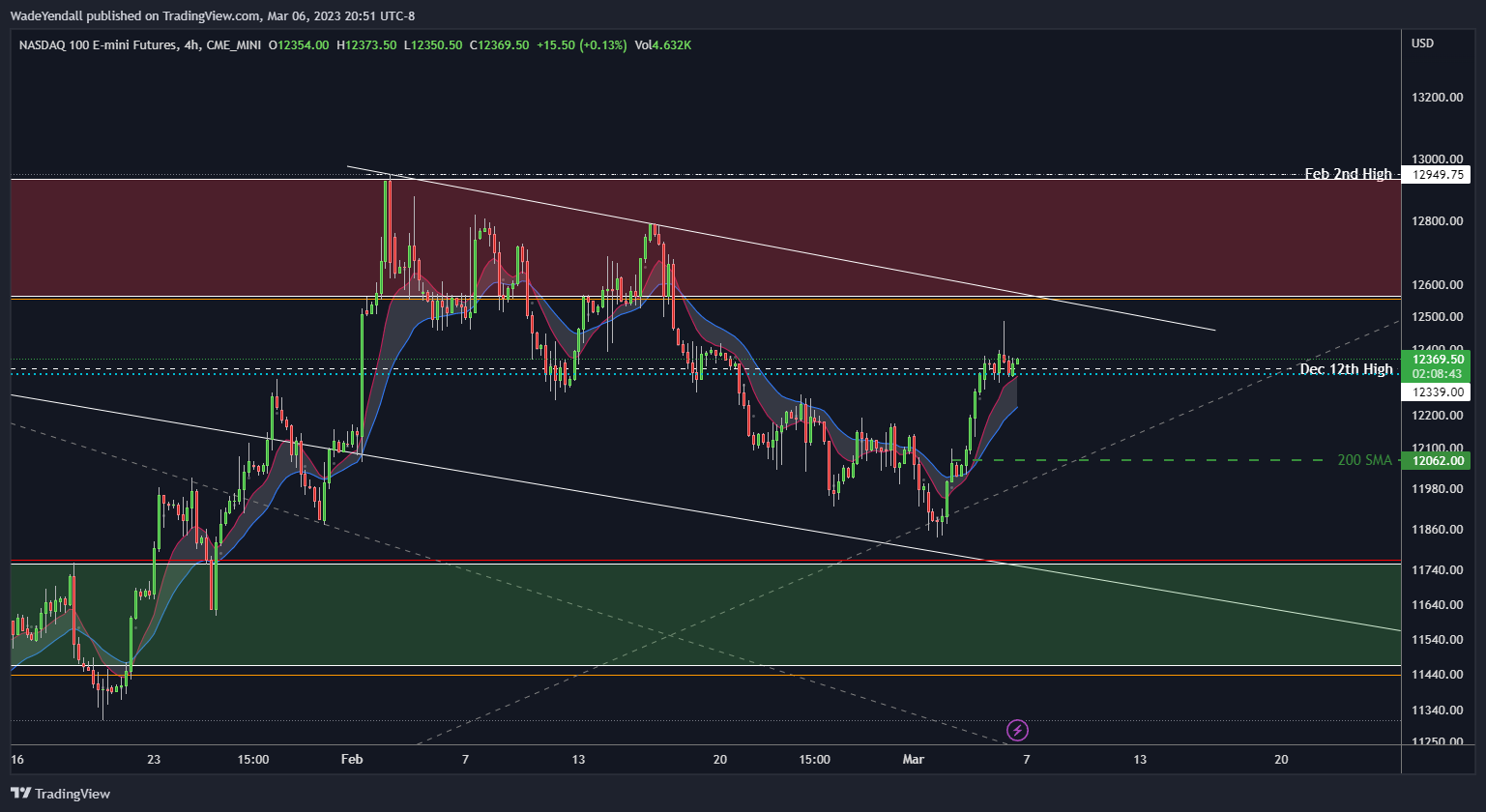Click the red resistance zone rectangle
Image resolution: width=1486 pixels, height=812 pixels.
(x=706, y=238)
